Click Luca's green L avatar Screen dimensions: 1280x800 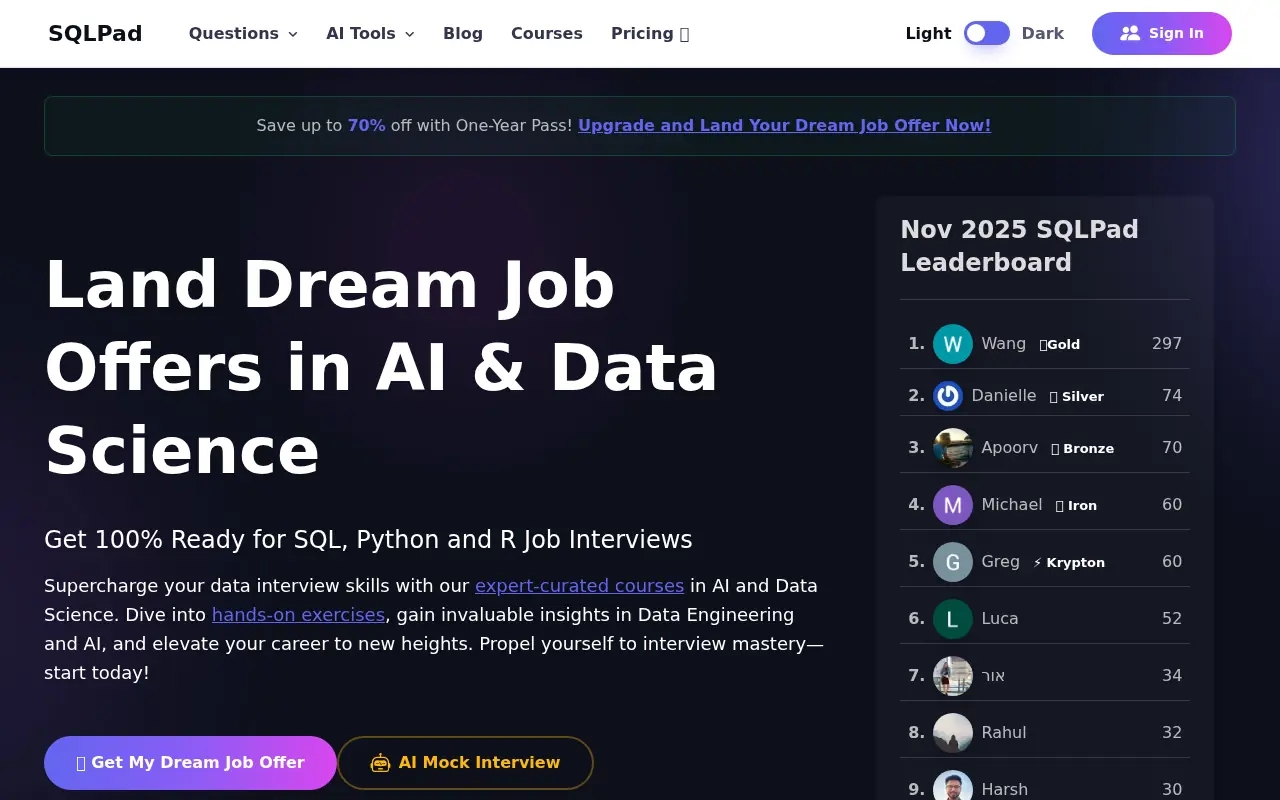pos(953,619)
